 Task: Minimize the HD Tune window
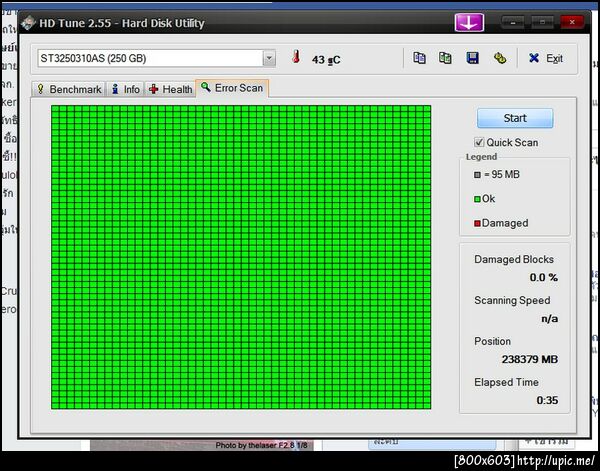(513, 22)
